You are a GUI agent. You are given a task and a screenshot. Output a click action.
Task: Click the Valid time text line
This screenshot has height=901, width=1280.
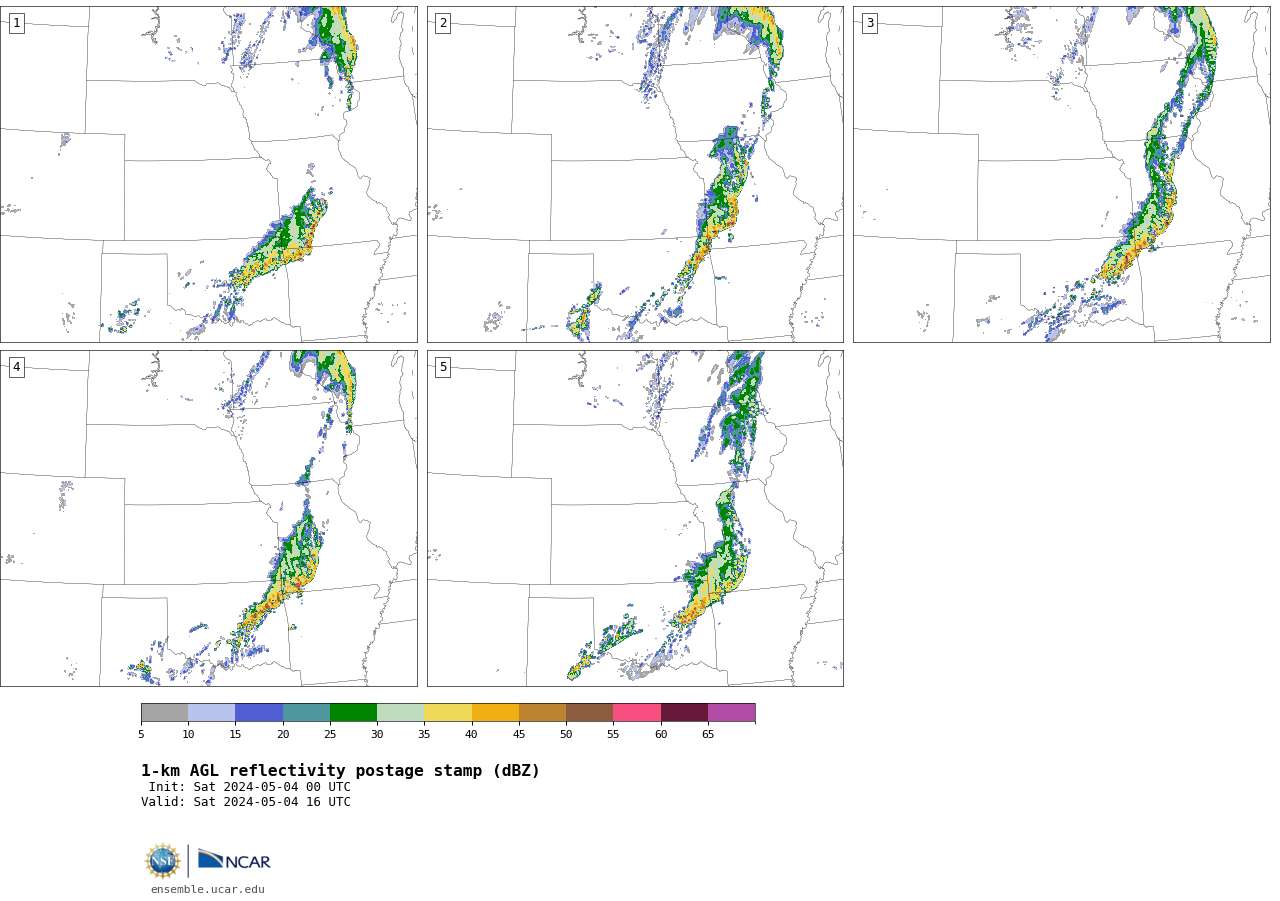246,802
